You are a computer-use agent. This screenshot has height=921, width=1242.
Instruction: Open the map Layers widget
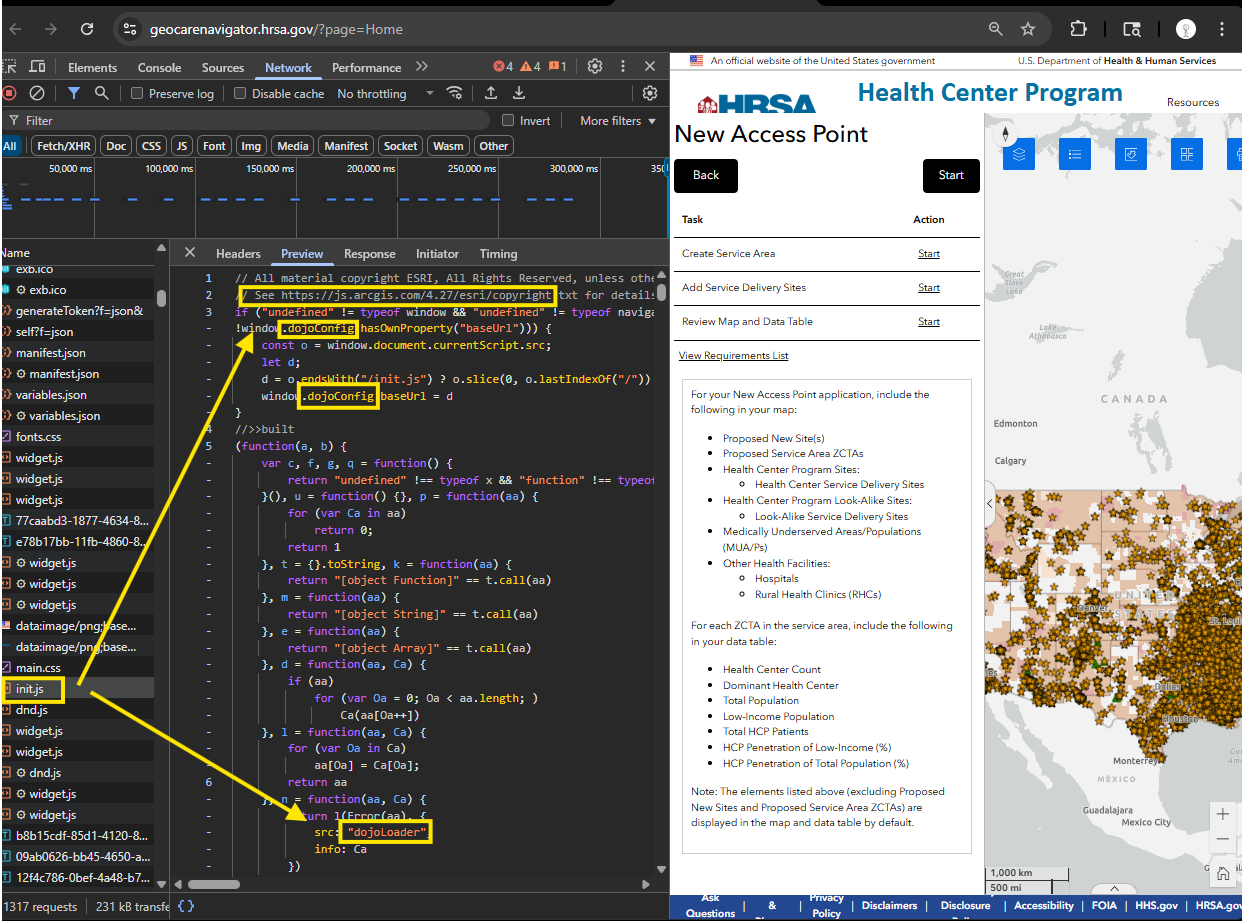(1019, 154)
